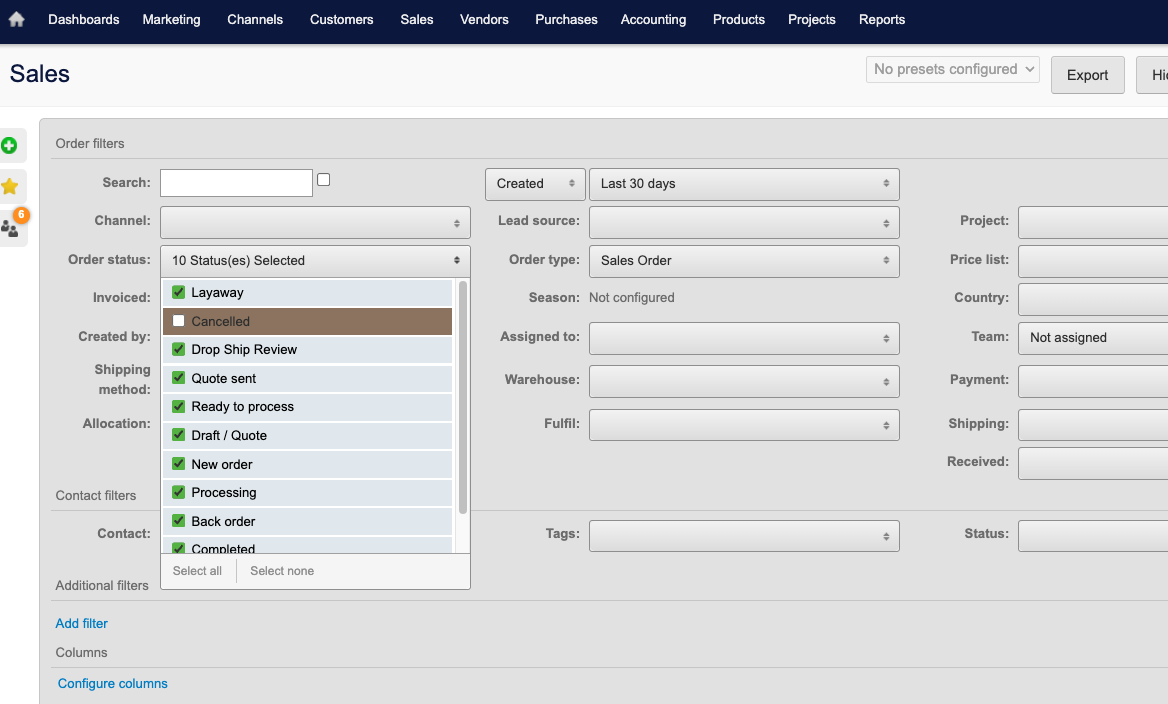
Task: Open favorites via the star icon
Action: (11, 186)
